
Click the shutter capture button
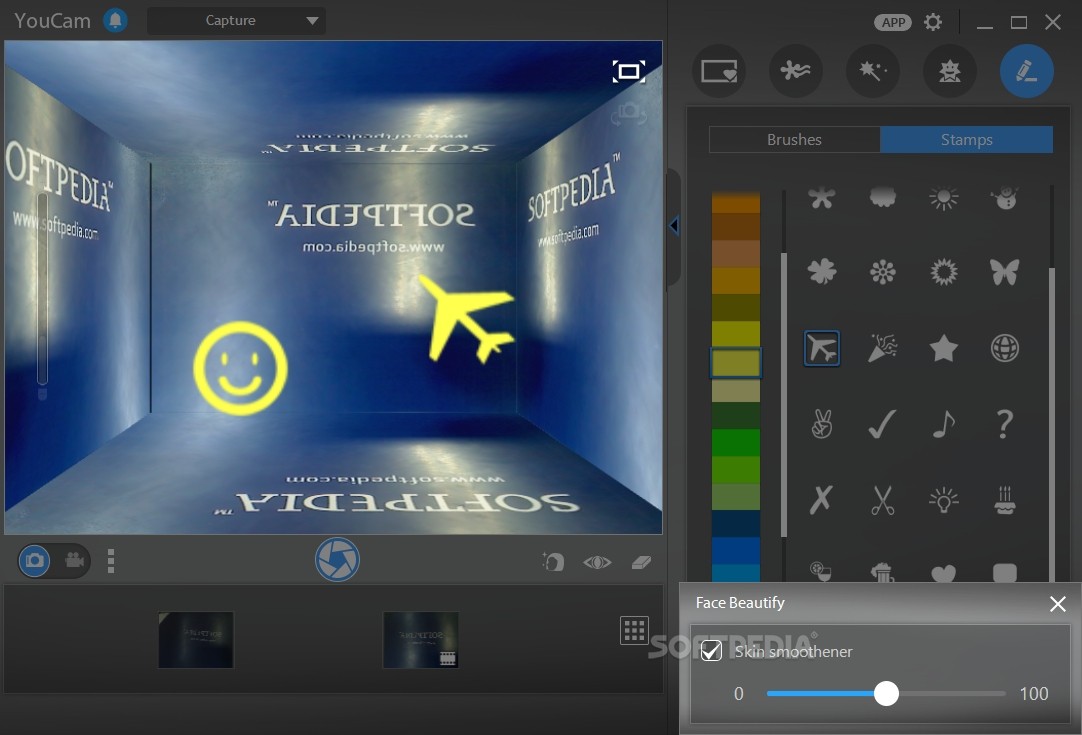(x=337, y=559)
